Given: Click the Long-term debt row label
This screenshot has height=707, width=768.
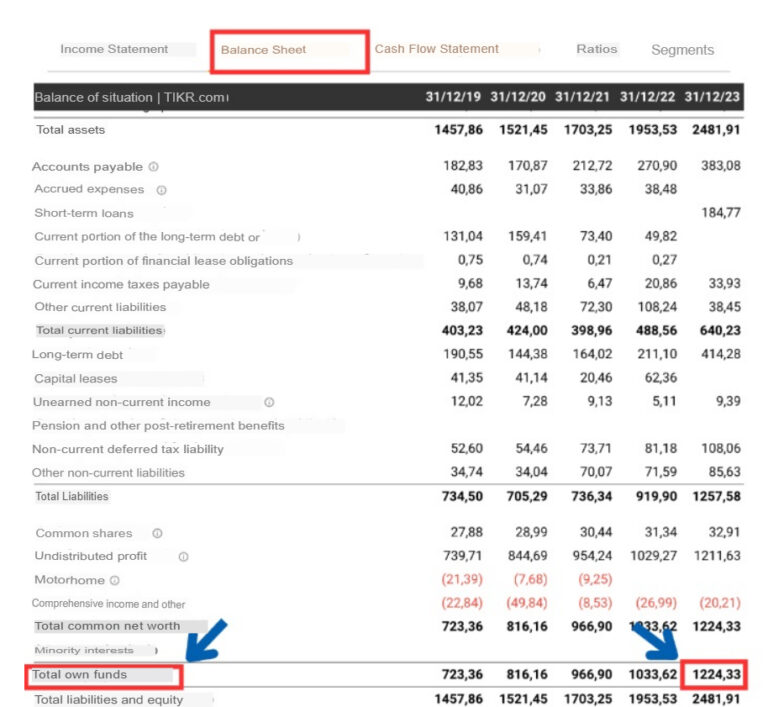Looking at the screenshot, I should 78,355.
